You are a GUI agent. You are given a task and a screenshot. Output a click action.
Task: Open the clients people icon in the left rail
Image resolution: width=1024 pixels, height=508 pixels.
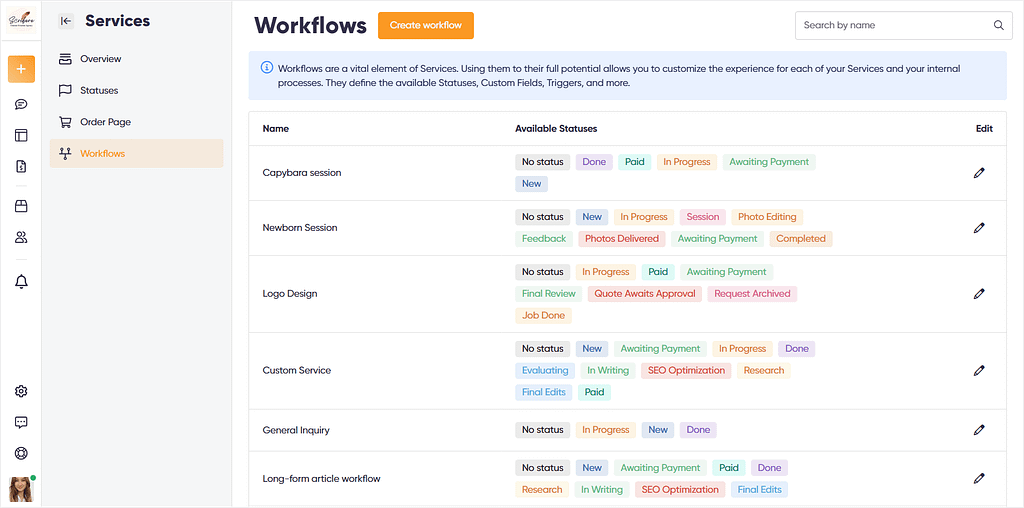point(21,237)
